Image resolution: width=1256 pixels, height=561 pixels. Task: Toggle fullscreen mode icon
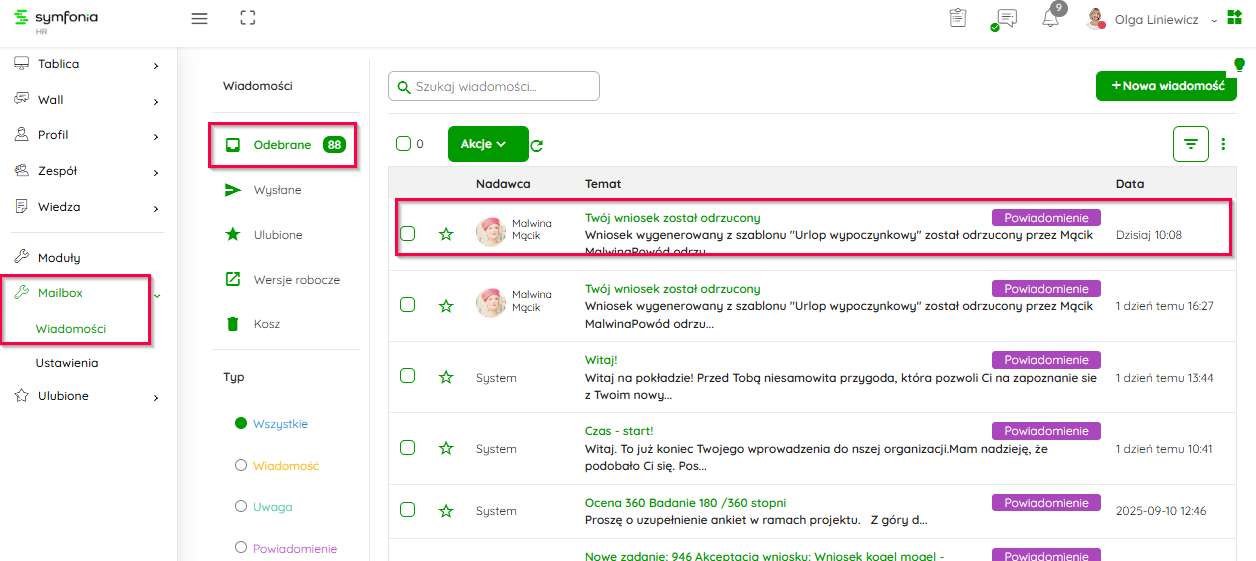tap(248, 18)
